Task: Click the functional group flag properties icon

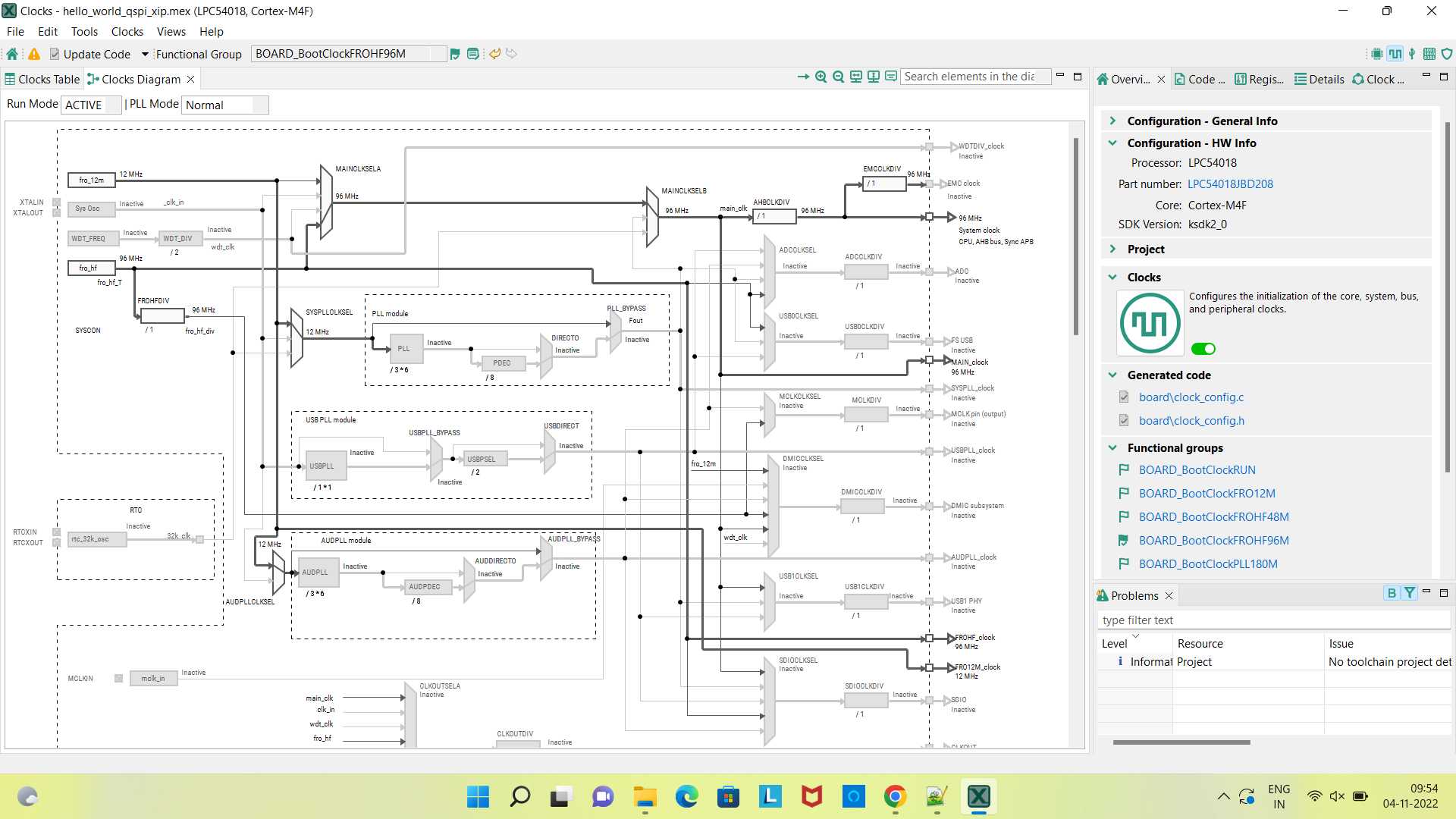Action: click(x=455, y=54)
